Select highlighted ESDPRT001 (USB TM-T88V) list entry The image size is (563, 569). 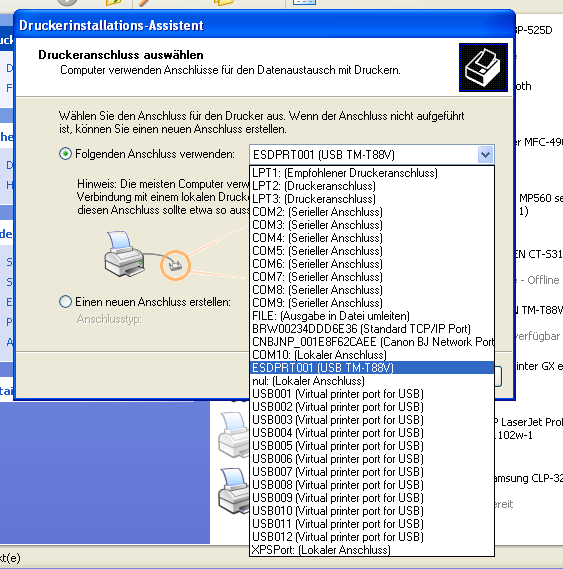coord(372,368)
